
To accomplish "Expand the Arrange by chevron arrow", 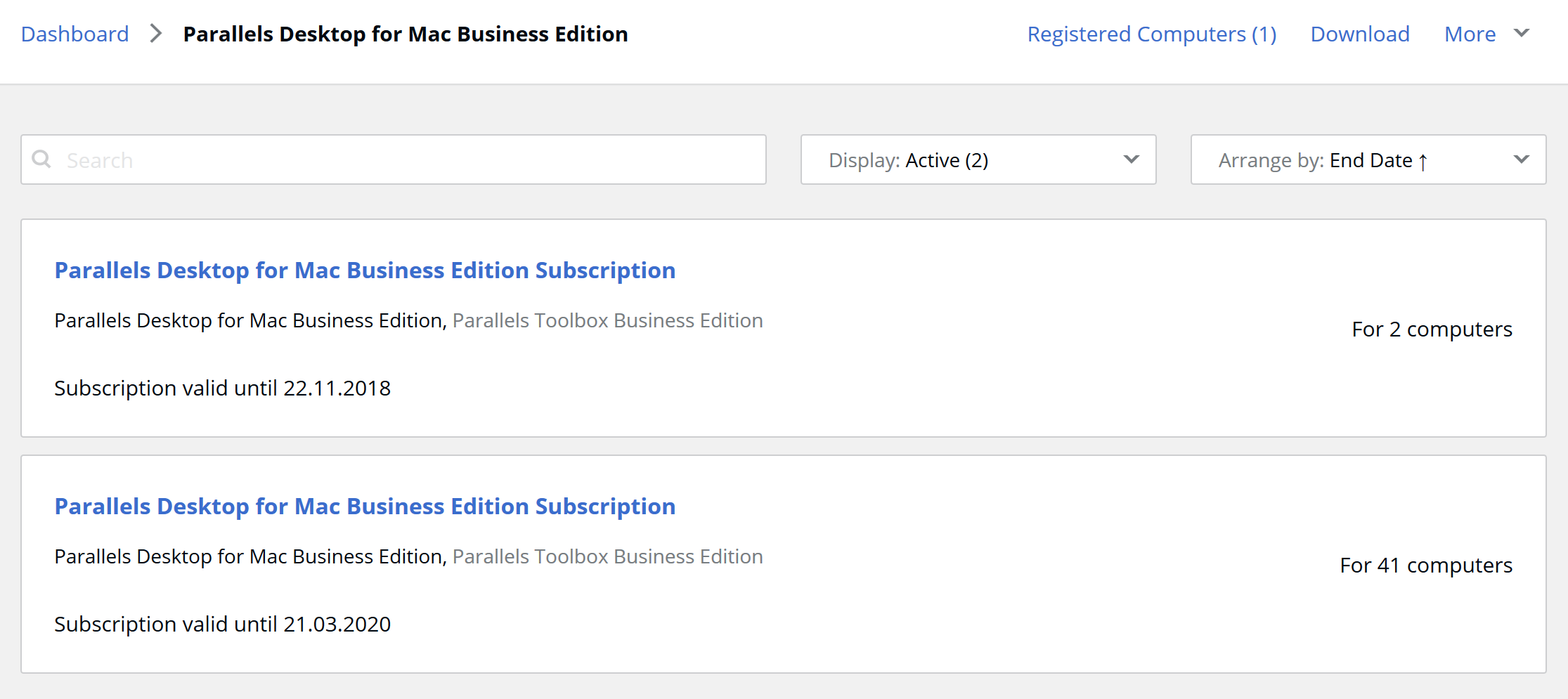I will (1521, 159).
